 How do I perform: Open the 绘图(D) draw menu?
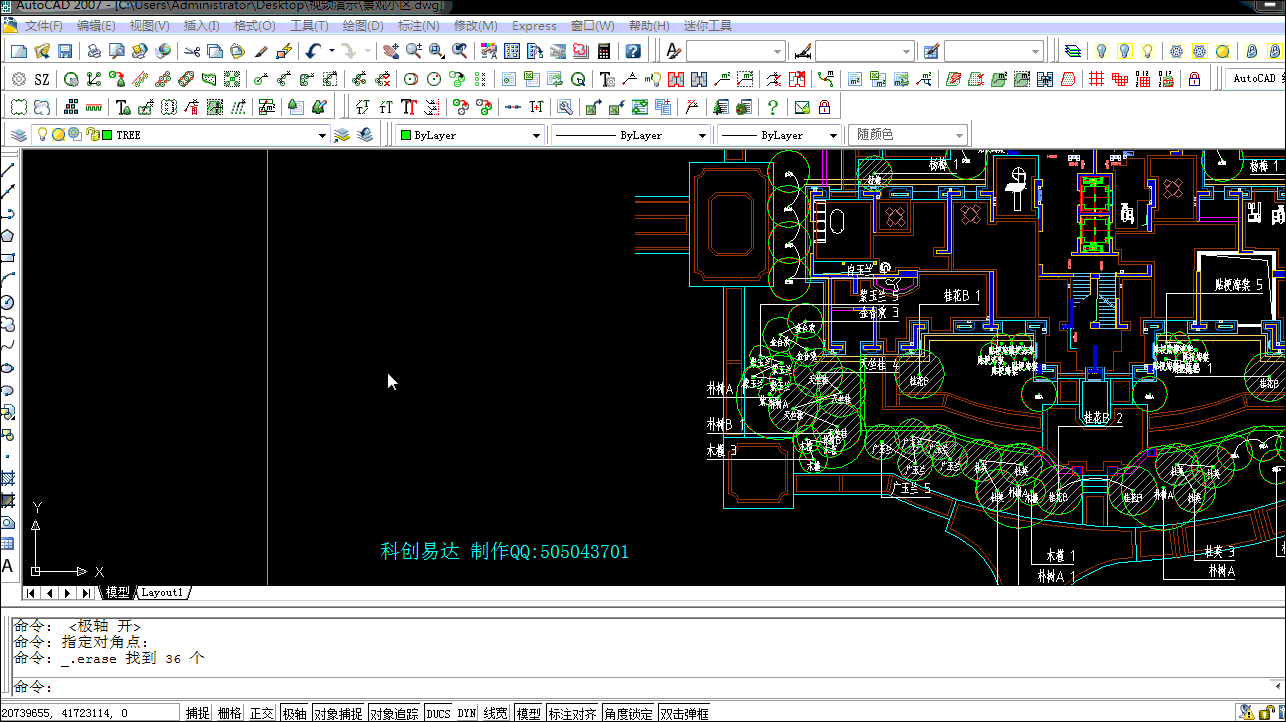pos(362,26)
